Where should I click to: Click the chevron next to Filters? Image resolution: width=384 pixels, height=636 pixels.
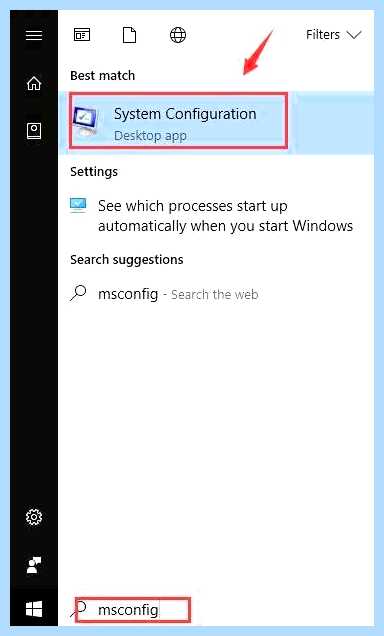(x=354, y=35)
